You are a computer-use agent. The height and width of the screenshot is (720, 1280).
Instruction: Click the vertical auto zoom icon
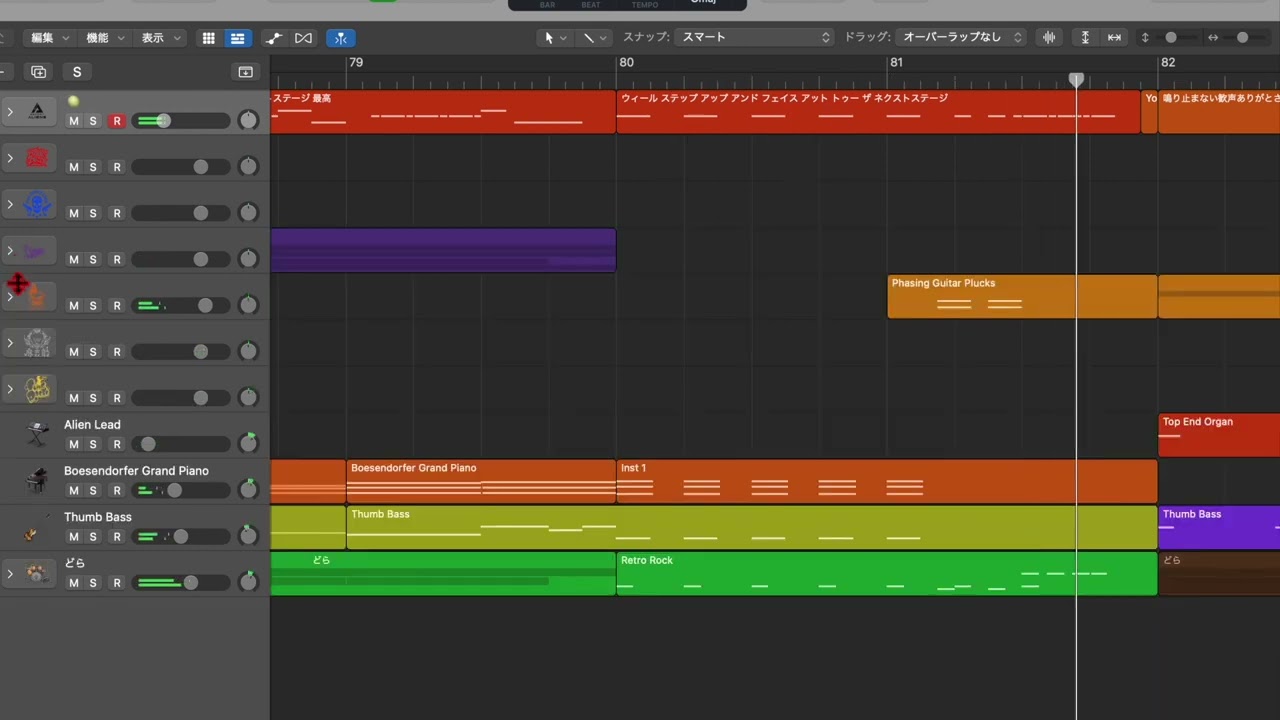(x=1085, y=37)
